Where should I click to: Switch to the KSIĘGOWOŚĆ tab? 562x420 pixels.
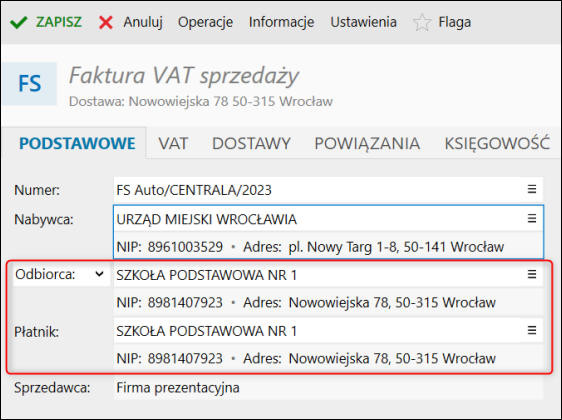[x=497, y=143]
